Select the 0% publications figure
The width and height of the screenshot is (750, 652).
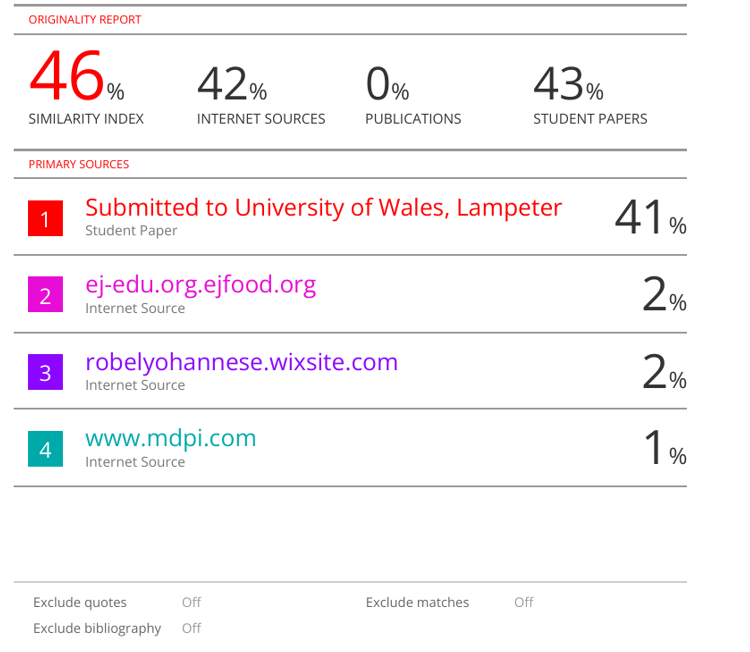(387, 85)
